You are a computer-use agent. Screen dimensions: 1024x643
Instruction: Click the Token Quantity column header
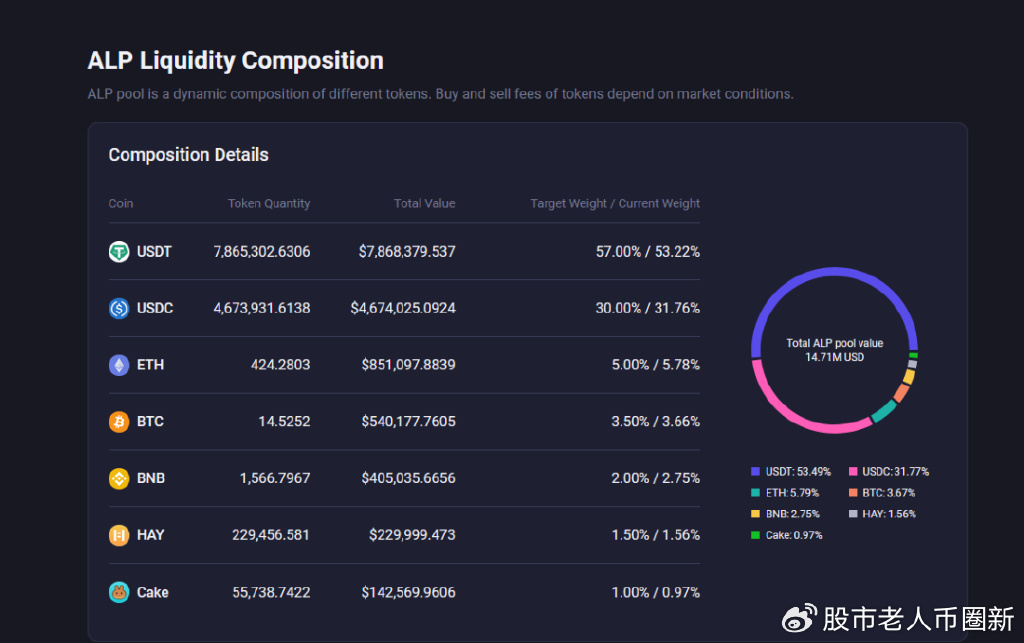coord(269,204)
